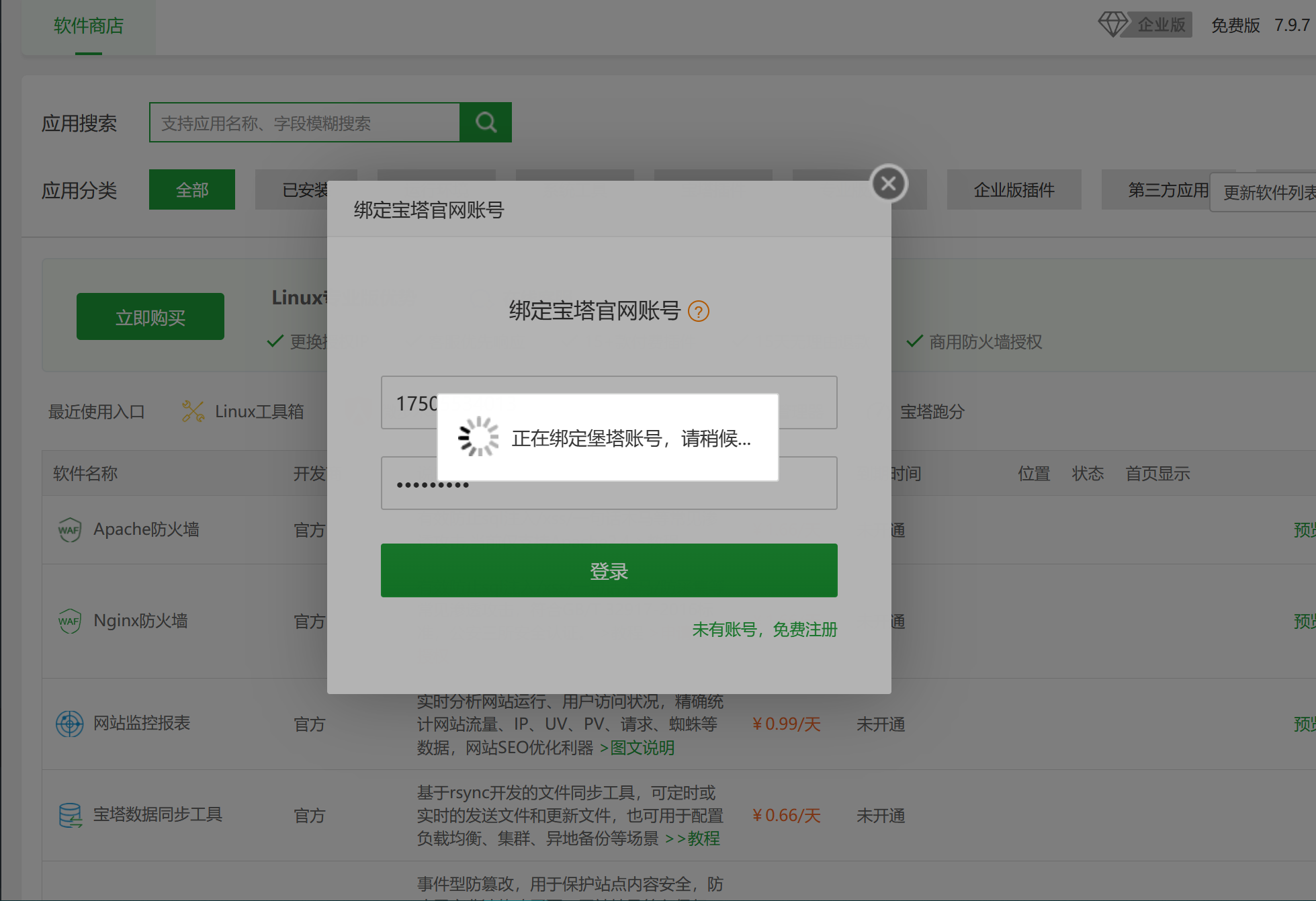This screenshot has width=1316, height=901.
Task: Click the data sync tool database icon
Action: click(x=70, y=815)
